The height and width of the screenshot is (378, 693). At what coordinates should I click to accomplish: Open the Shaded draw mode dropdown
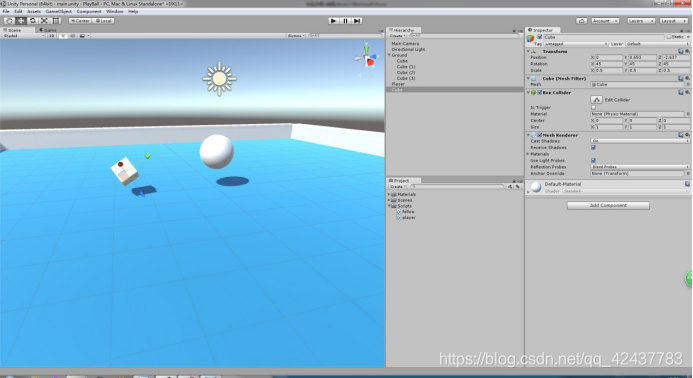tap(23, 36)
